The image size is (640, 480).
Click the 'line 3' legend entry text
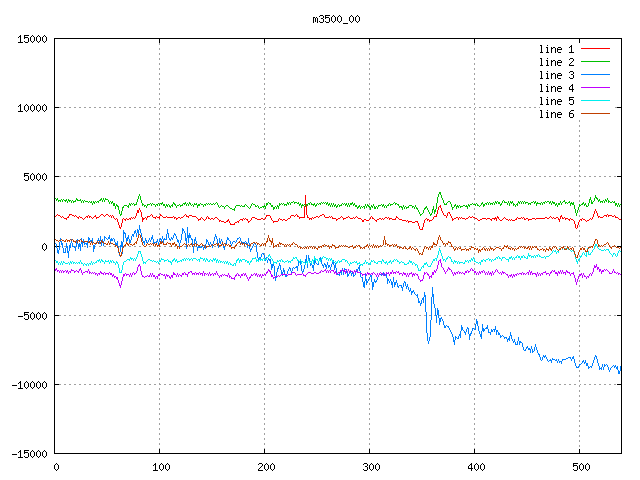556,75
